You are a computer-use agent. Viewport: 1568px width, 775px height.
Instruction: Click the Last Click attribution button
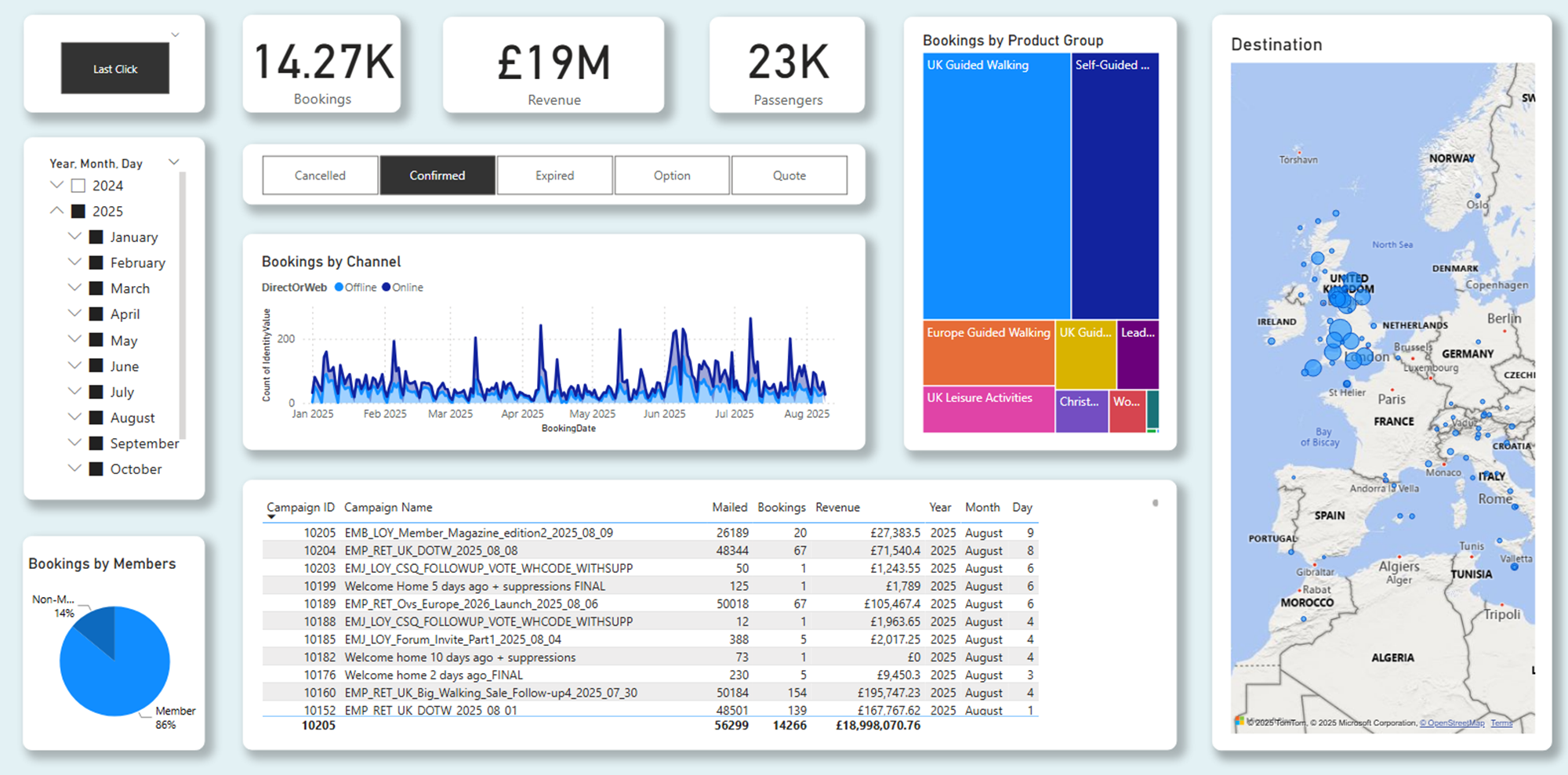[115, 69]
